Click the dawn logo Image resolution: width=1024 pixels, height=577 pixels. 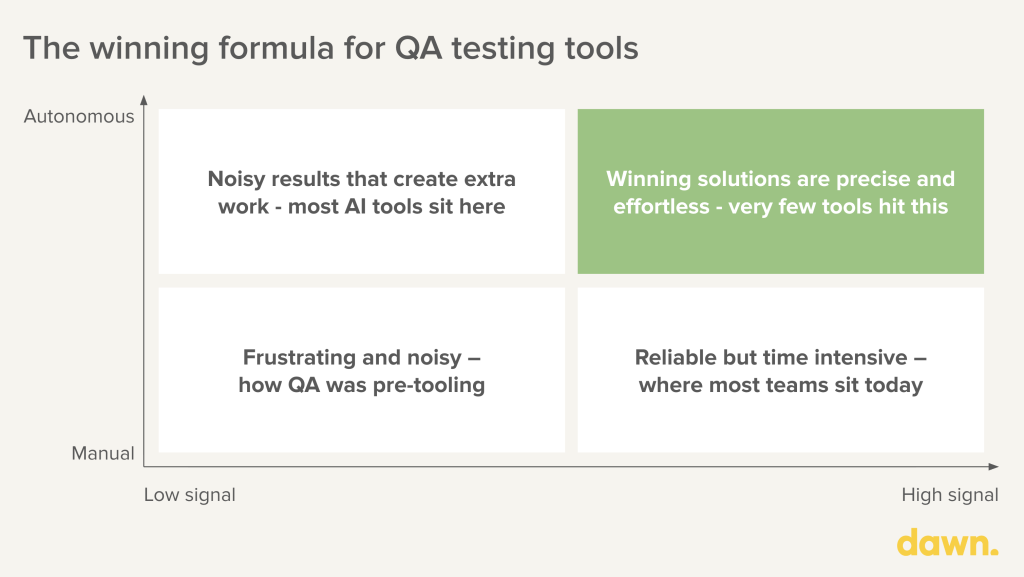[947, 543]
